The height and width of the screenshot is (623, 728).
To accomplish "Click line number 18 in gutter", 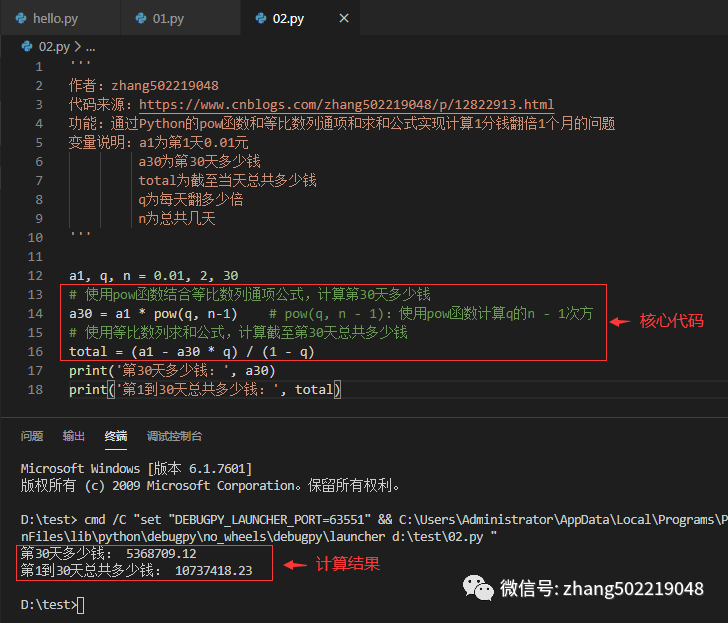I will 35,390.
